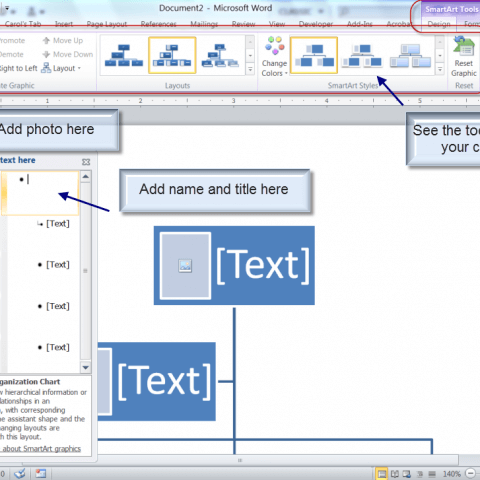
Task: Click the Organization Chart description heading
Action: pos(30,382)
